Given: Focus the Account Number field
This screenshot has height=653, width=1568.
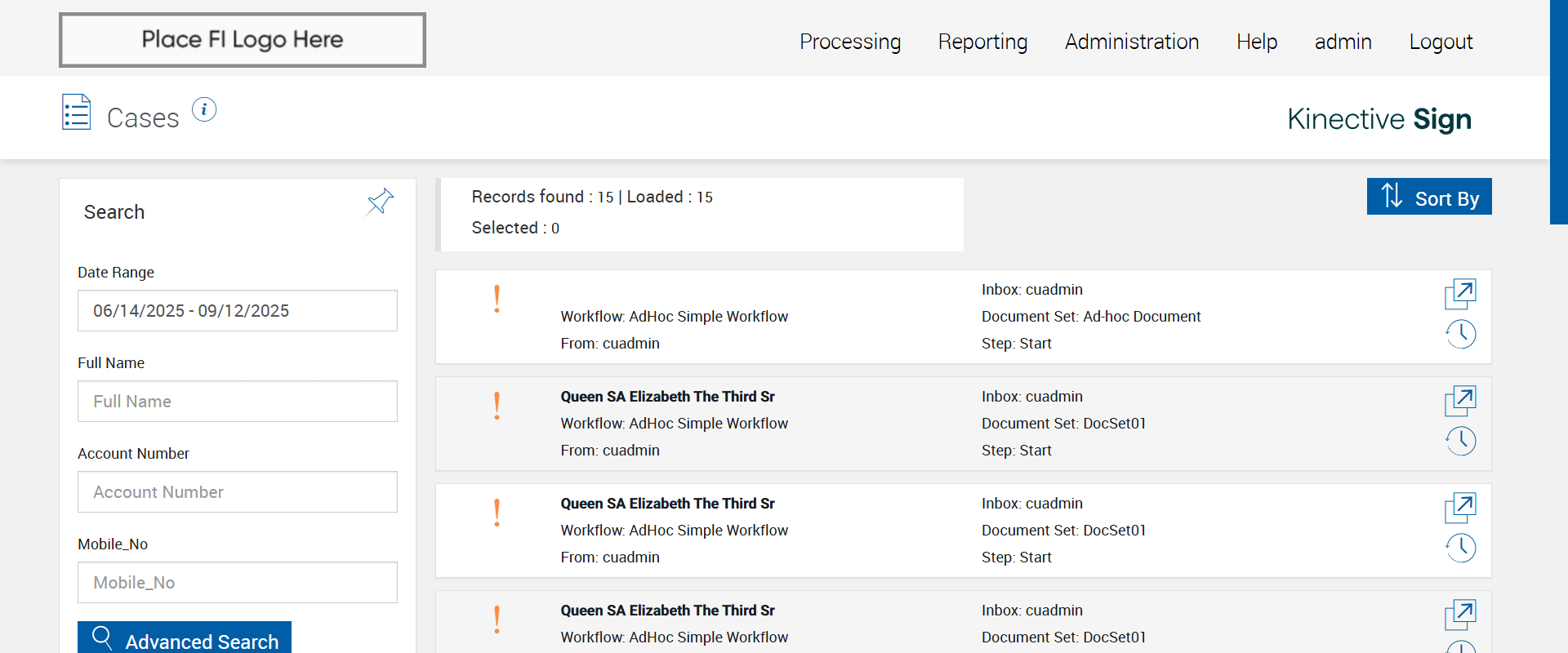Looking at the screenshot, I should point(237,492).
